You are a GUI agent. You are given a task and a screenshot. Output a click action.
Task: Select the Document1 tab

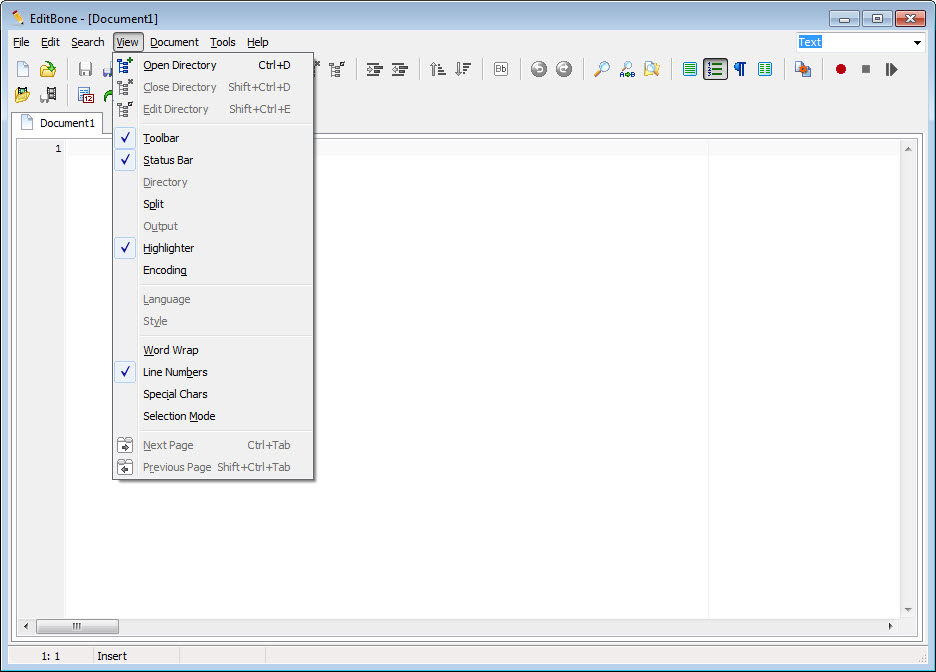58,123
